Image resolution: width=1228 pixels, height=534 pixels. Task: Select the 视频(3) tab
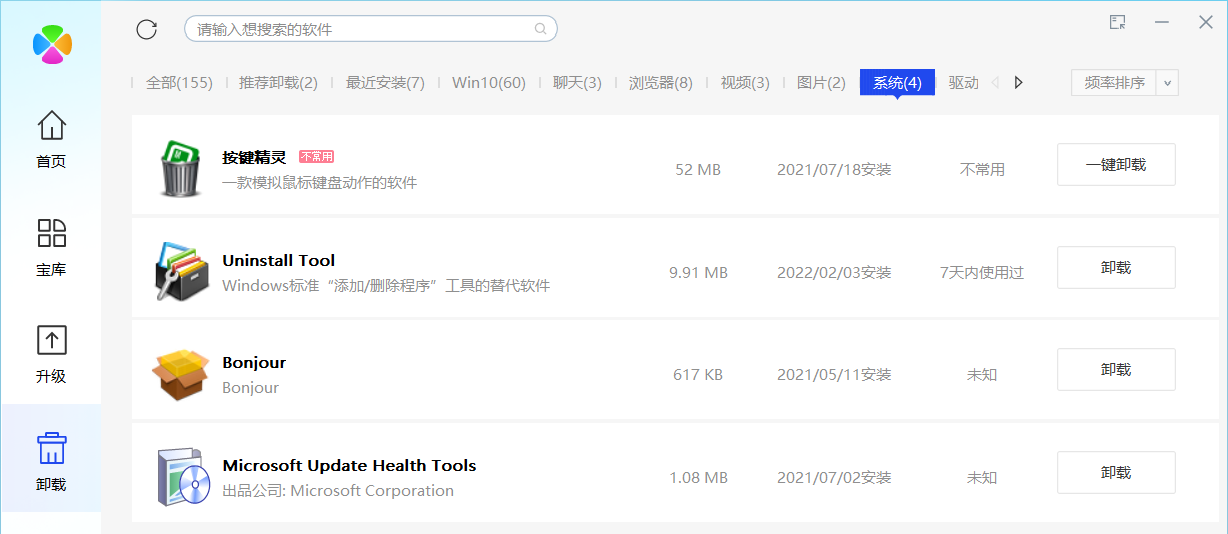[x=745, y=83]
